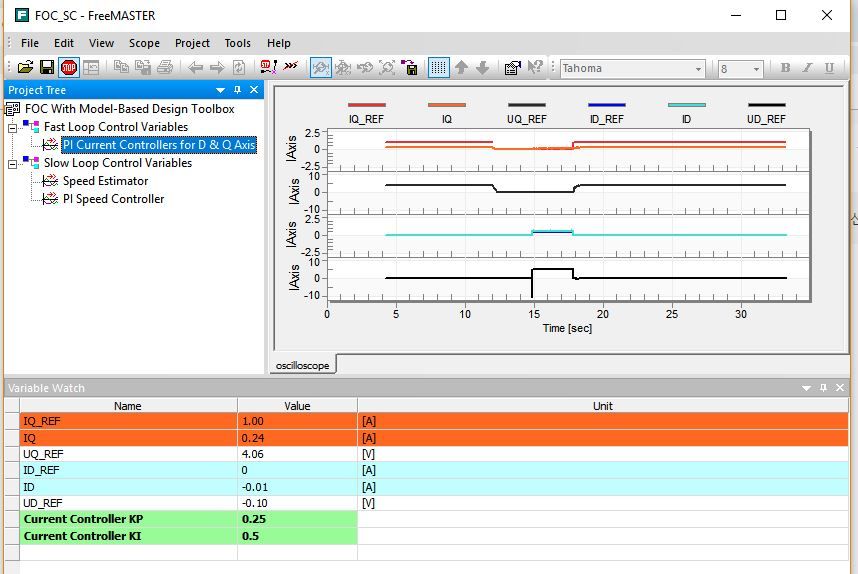This screenshot has width=858, height=574.
Task: Click the second scope cursor icon
Action: tap(343, 68)
